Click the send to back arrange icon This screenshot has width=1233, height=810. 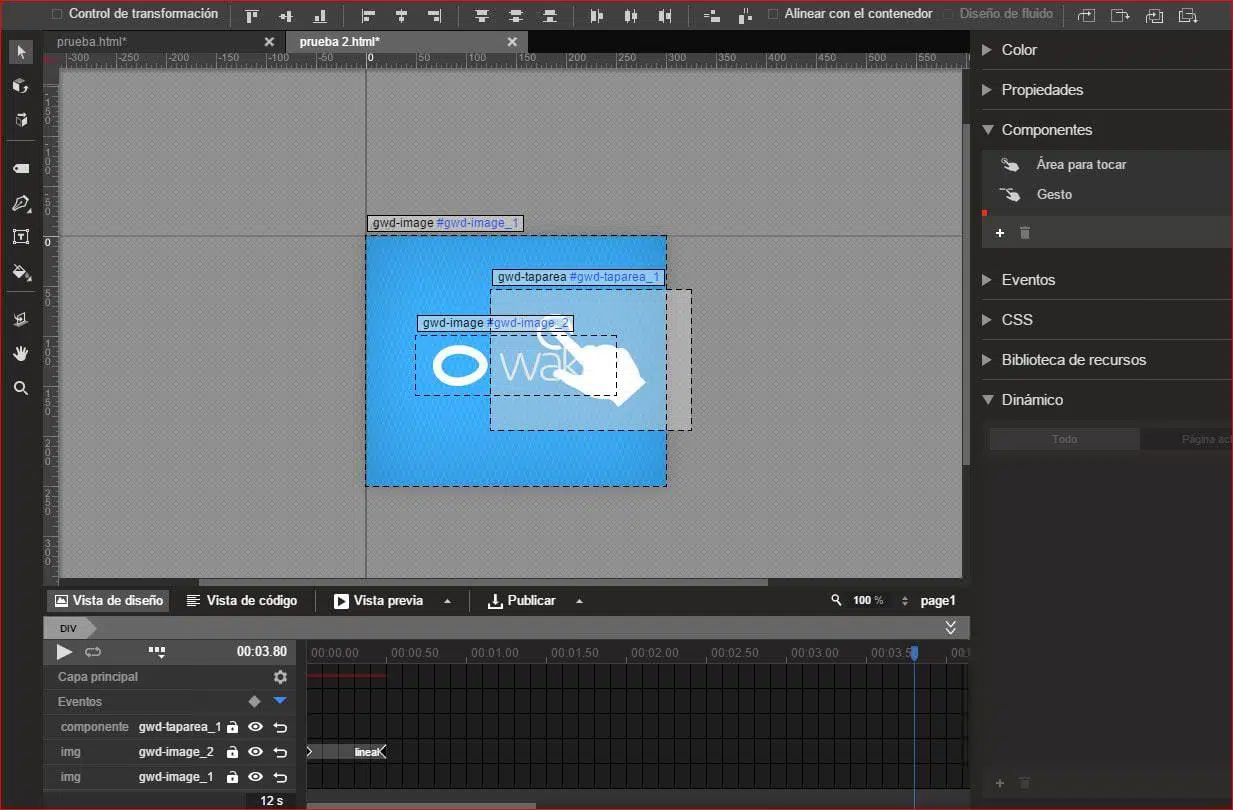click(1188, 15)
